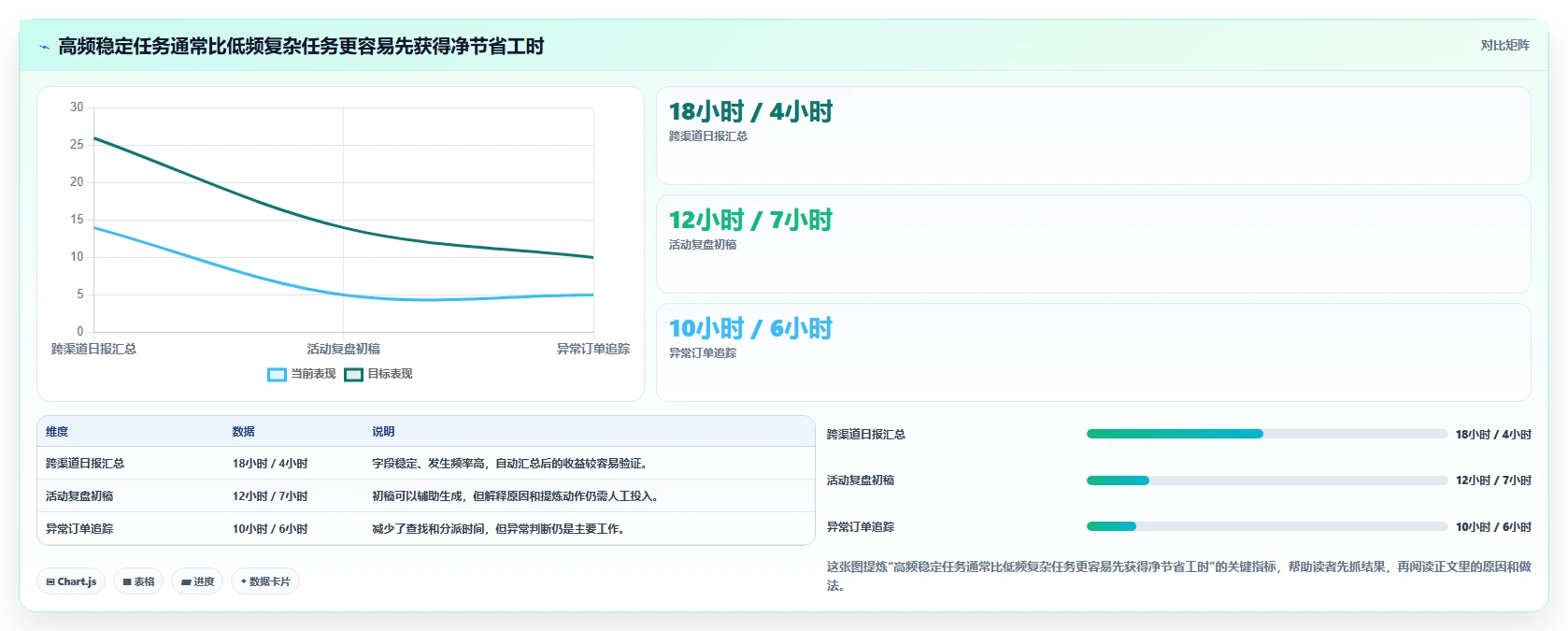1568x631 pixels.
Task: Click the 跨渠道日报汇总 progress bar
Action: tap(1267, 434)
